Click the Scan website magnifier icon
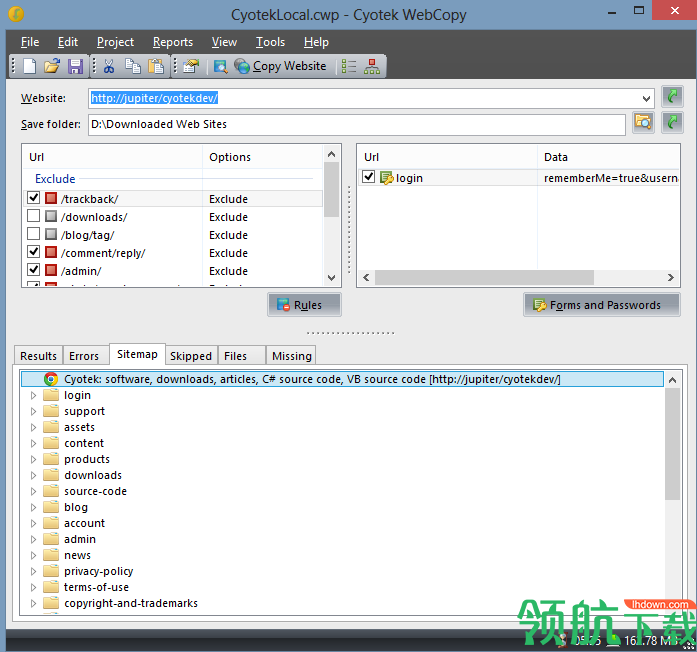This screenshot has height=652, width=697. (x=220, y=66)
